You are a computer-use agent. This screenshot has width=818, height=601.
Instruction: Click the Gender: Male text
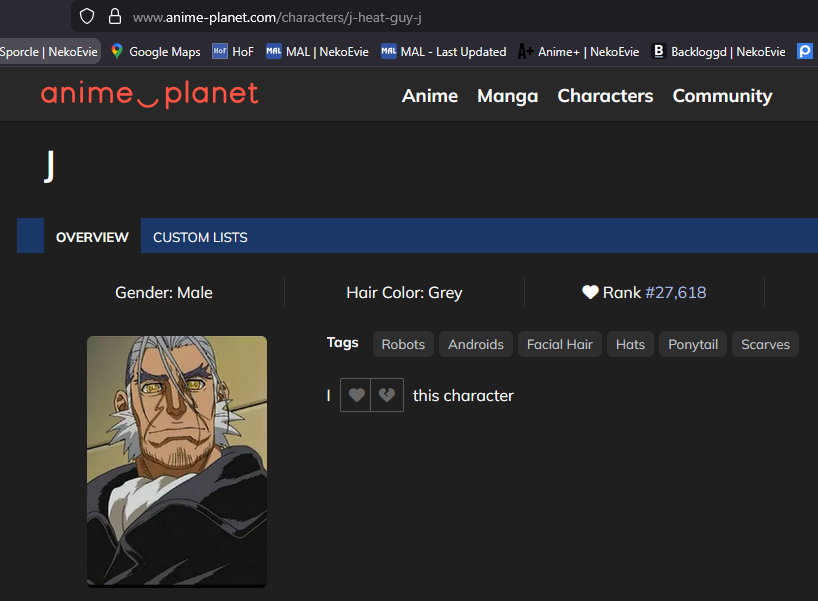point(164,293)
